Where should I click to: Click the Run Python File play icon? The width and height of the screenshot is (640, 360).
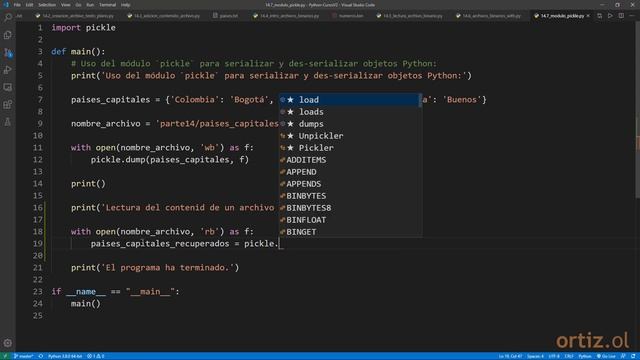610,16
